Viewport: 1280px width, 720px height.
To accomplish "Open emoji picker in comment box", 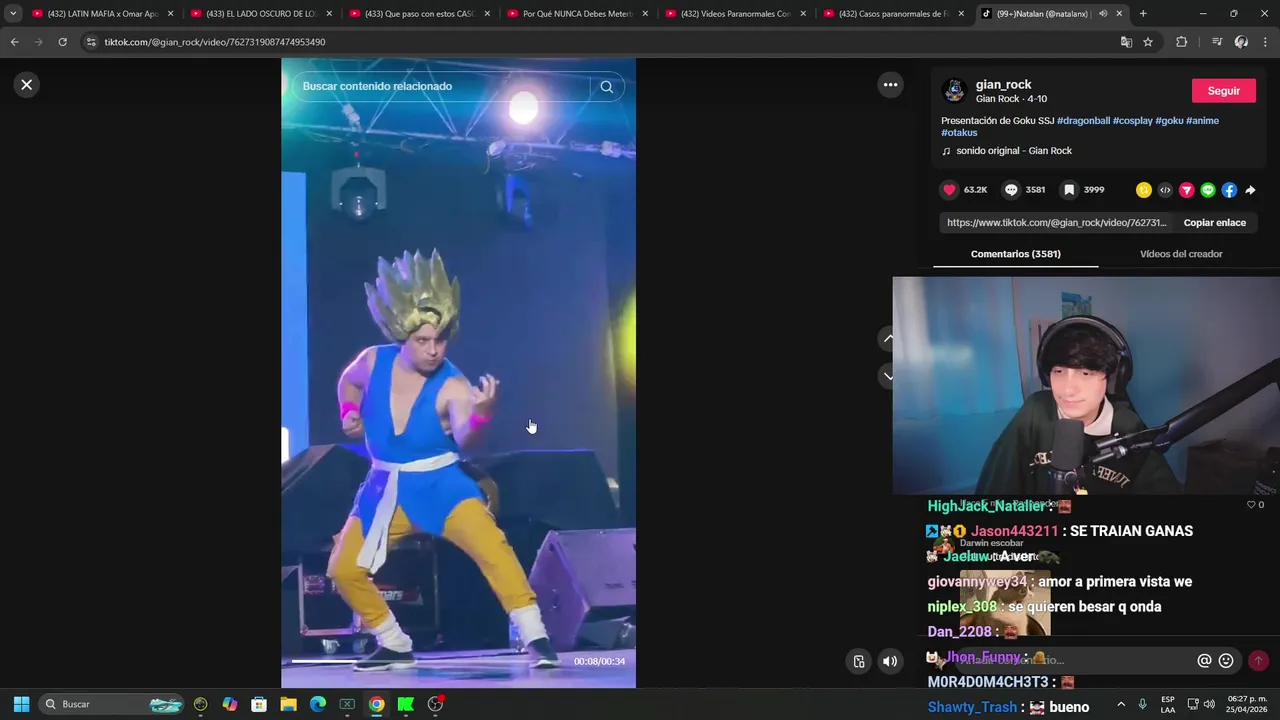I will click(1226, 660).
